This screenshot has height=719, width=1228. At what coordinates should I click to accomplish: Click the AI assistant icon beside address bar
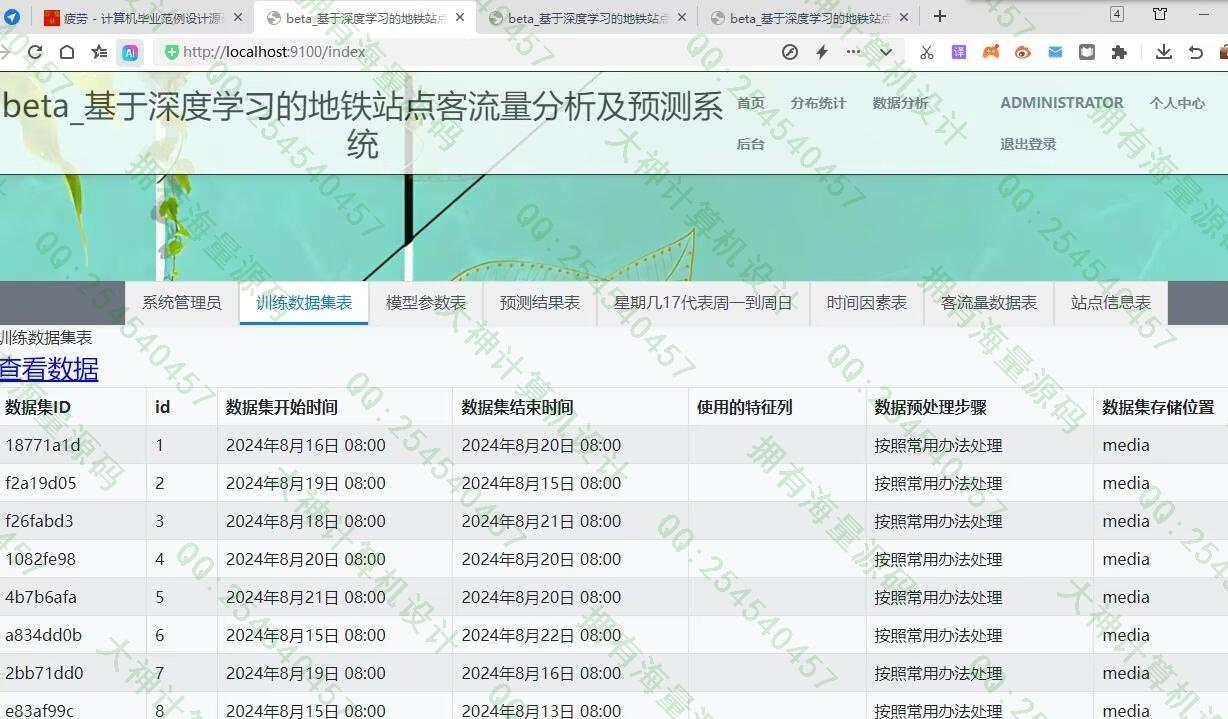pos(130,53)
